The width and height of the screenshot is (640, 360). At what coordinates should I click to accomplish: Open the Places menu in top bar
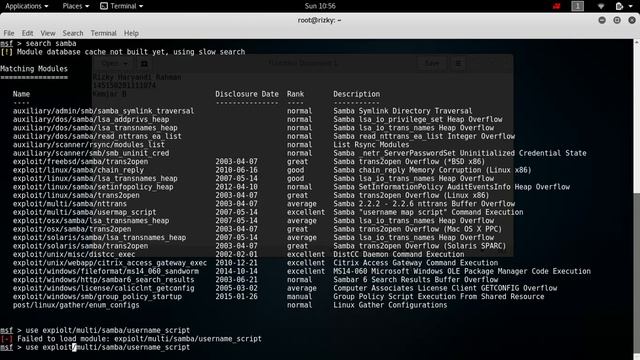point(76,6)
